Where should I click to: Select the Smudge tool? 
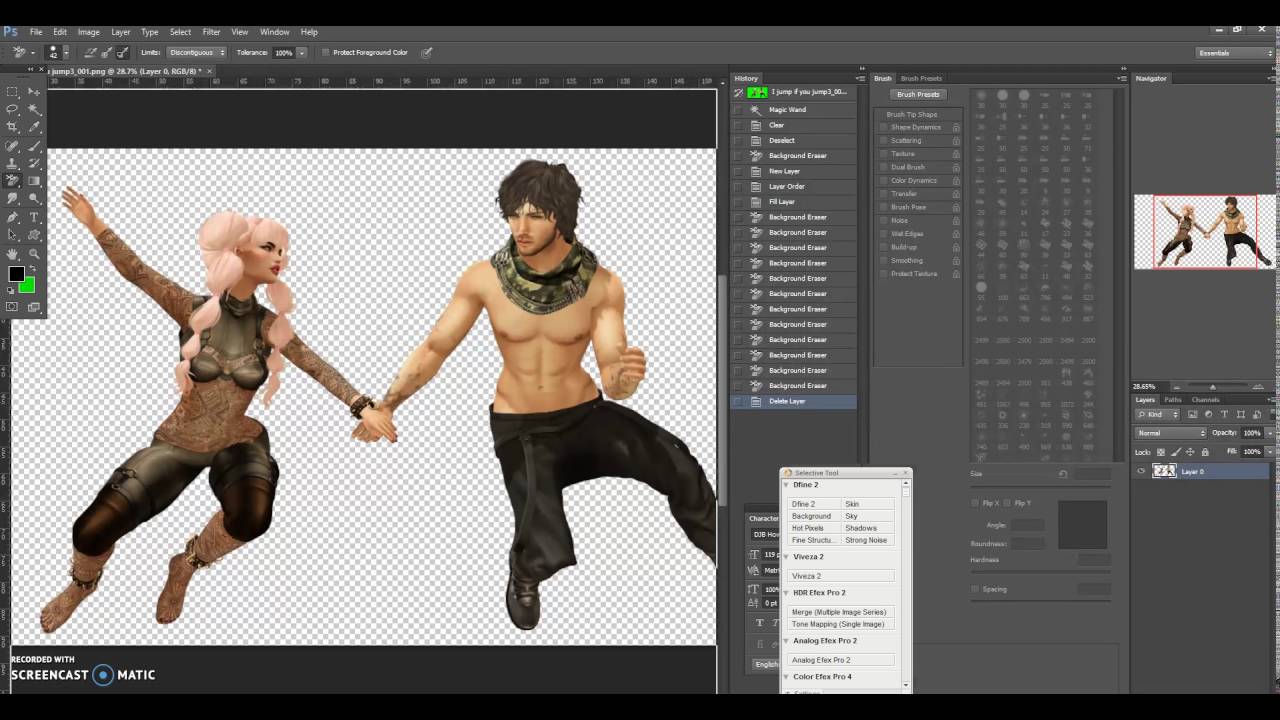pyautogui.click(x=12, y=199)
